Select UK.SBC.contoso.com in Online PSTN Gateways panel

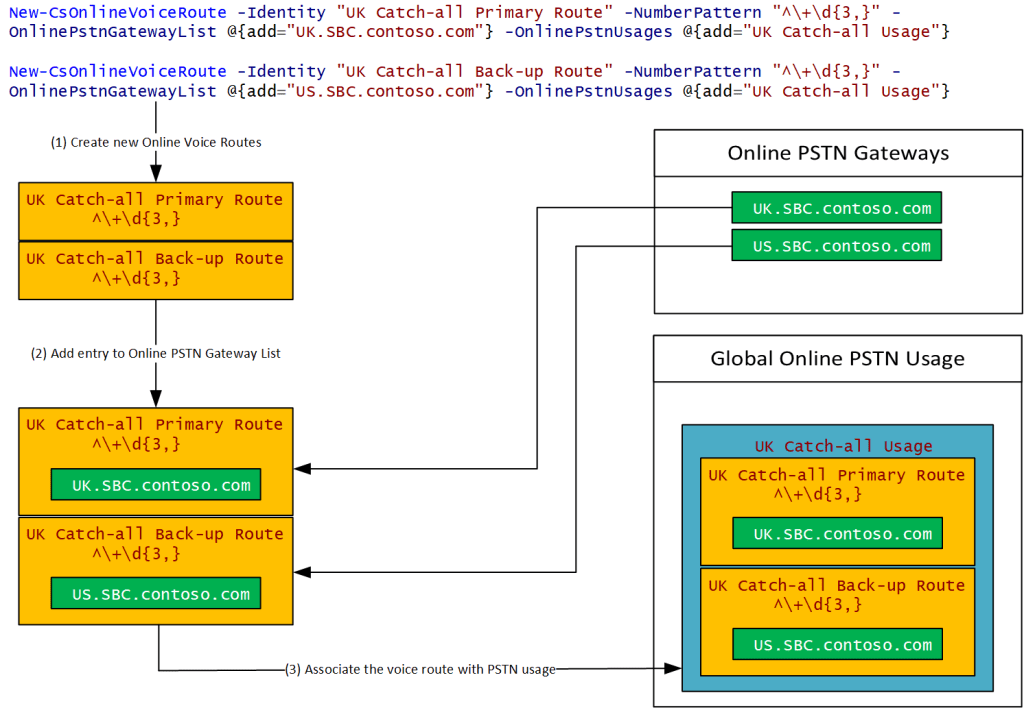click(836, 209)
